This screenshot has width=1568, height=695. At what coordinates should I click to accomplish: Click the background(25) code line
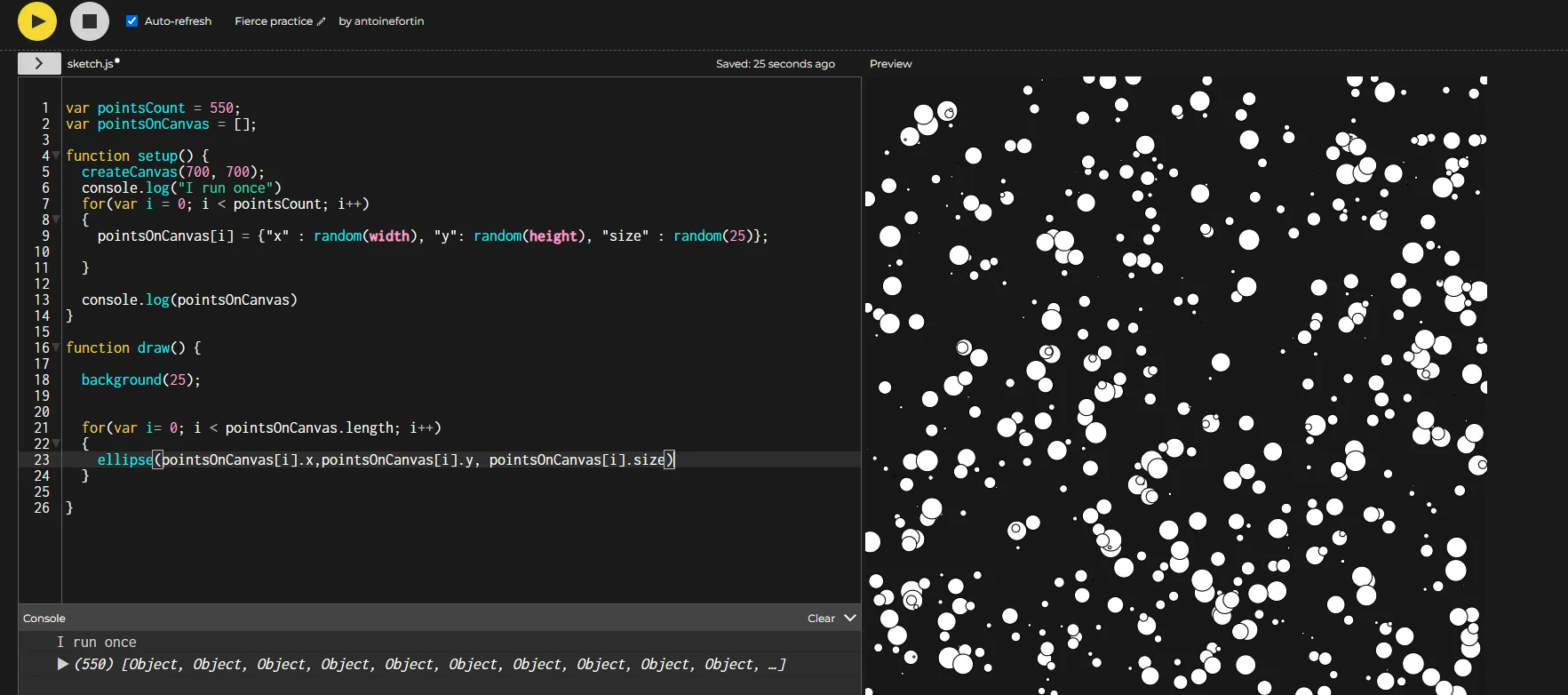[140, 379]
